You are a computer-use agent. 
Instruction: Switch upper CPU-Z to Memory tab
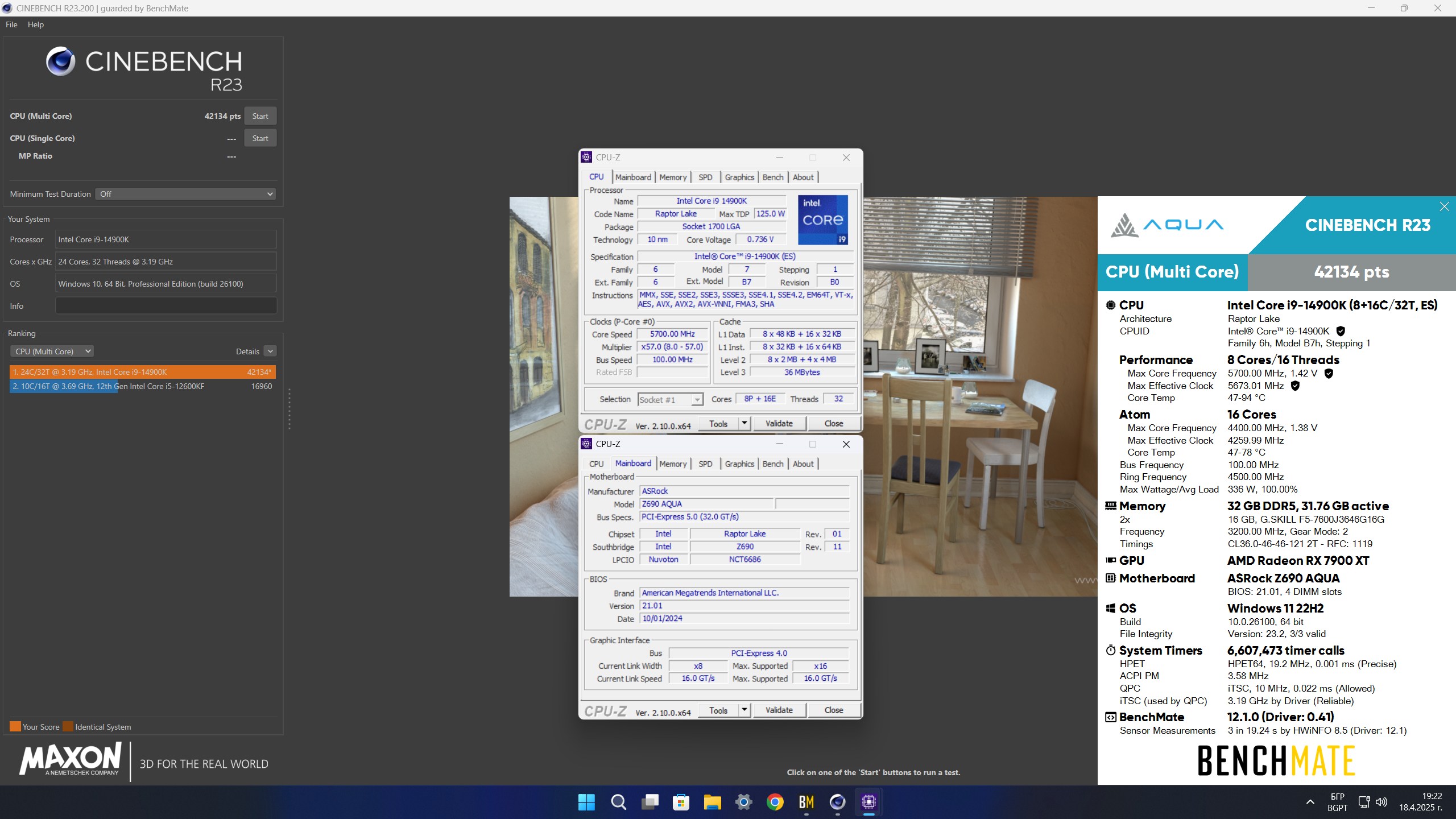[673, 177]
